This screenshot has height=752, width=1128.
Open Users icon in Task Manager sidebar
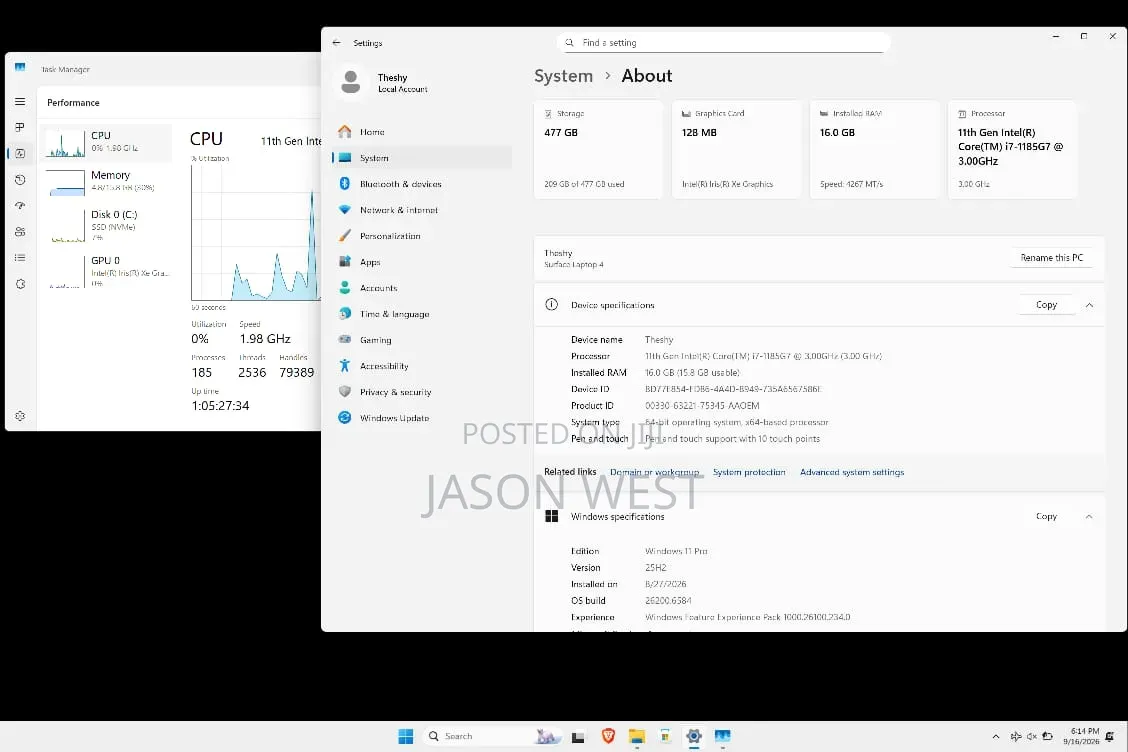pyautogui.click(x=20, y=232)
